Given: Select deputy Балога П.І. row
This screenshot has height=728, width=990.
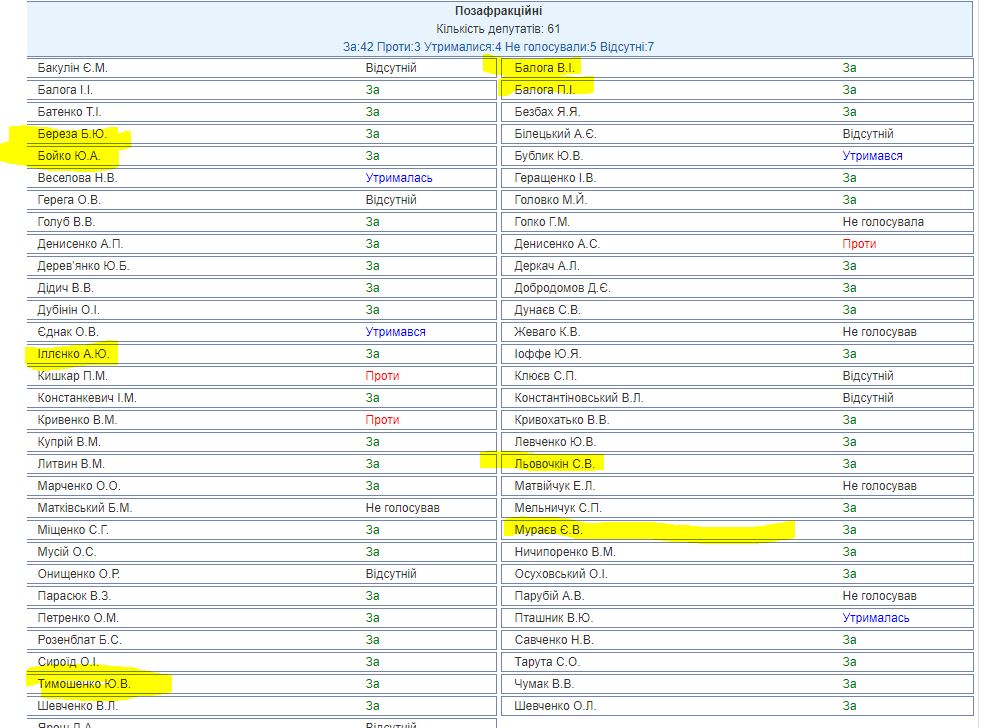Looking at the screenshot, I should point(544,90).
